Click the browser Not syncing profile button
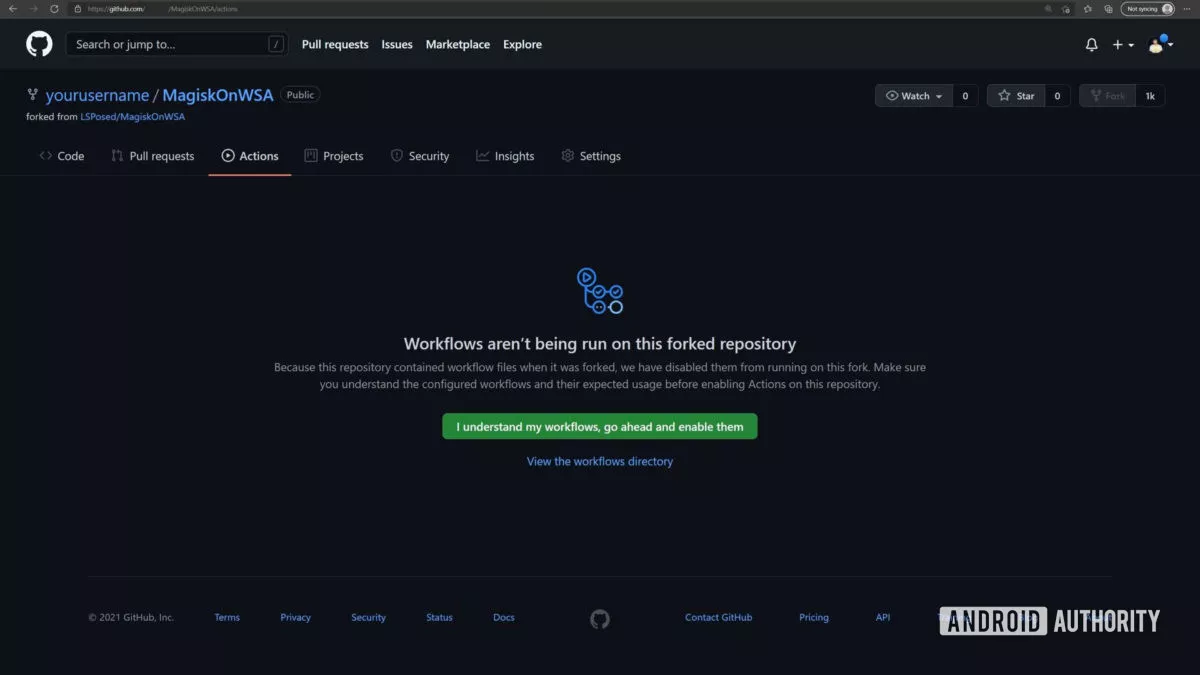 point(1147,9)
